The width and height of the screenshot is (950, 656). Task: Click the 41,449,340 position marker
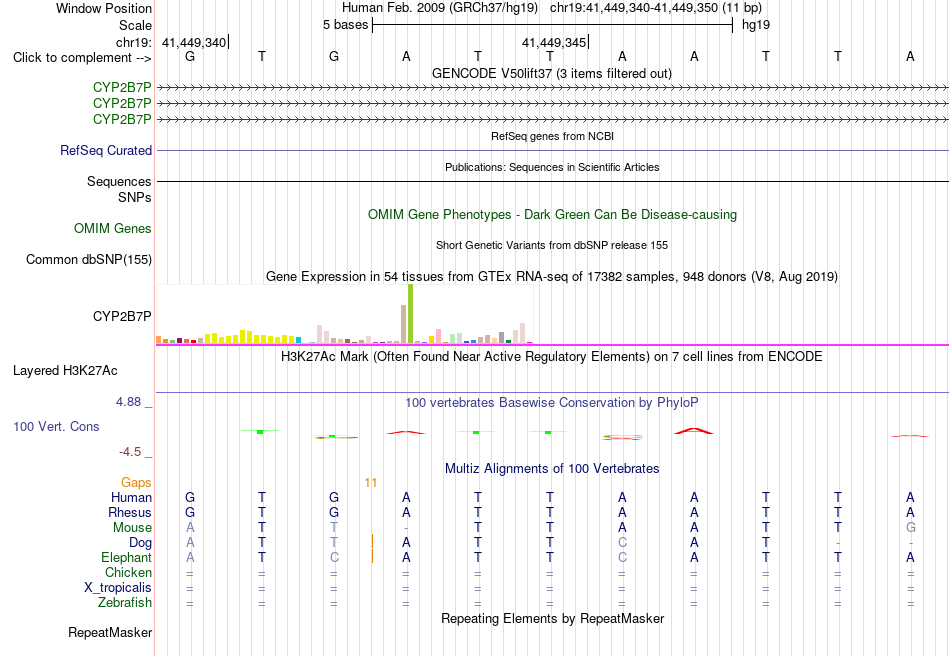[x=194, y=42]
